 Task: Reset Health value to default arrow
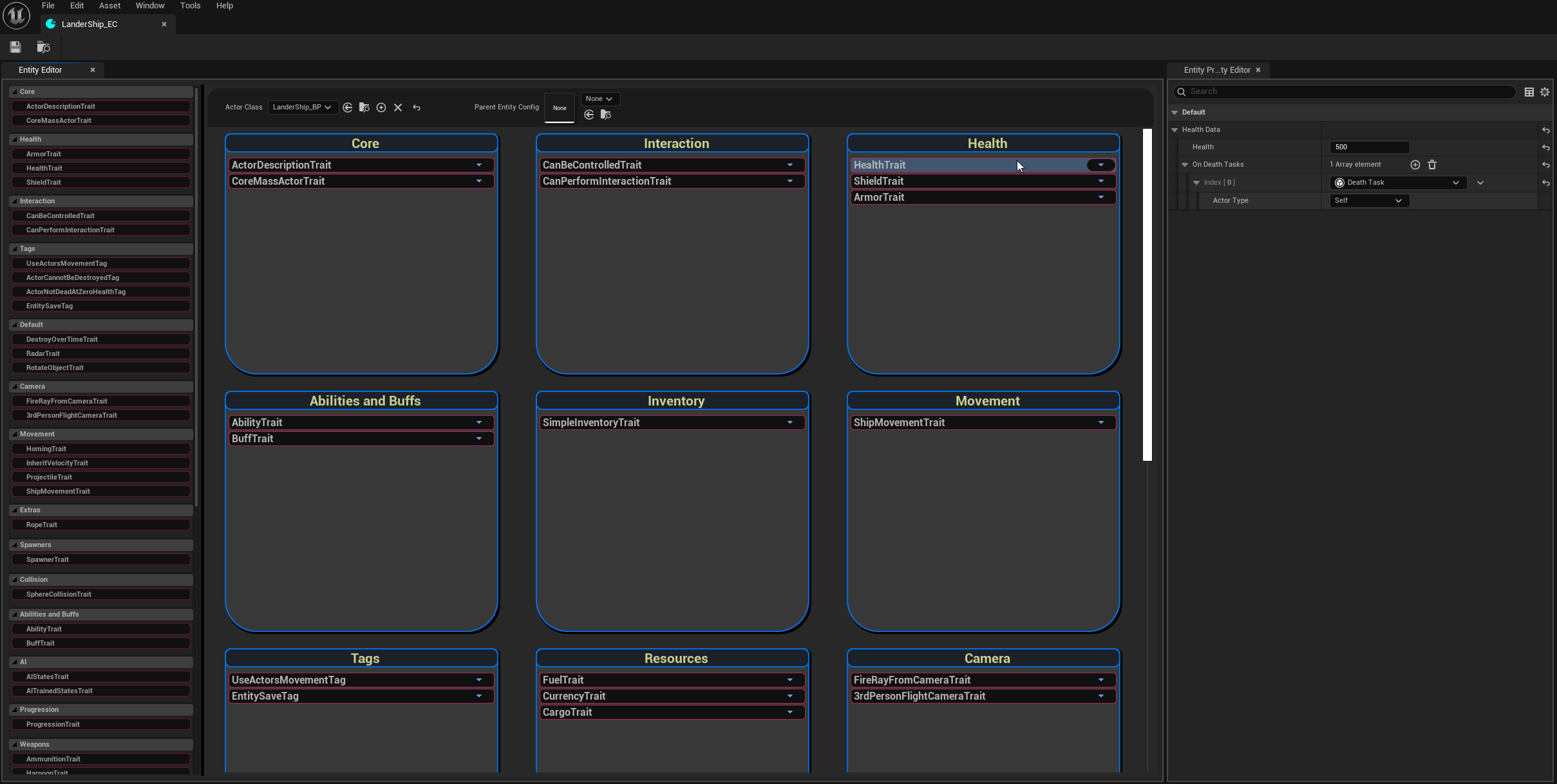click(1546, 147)
